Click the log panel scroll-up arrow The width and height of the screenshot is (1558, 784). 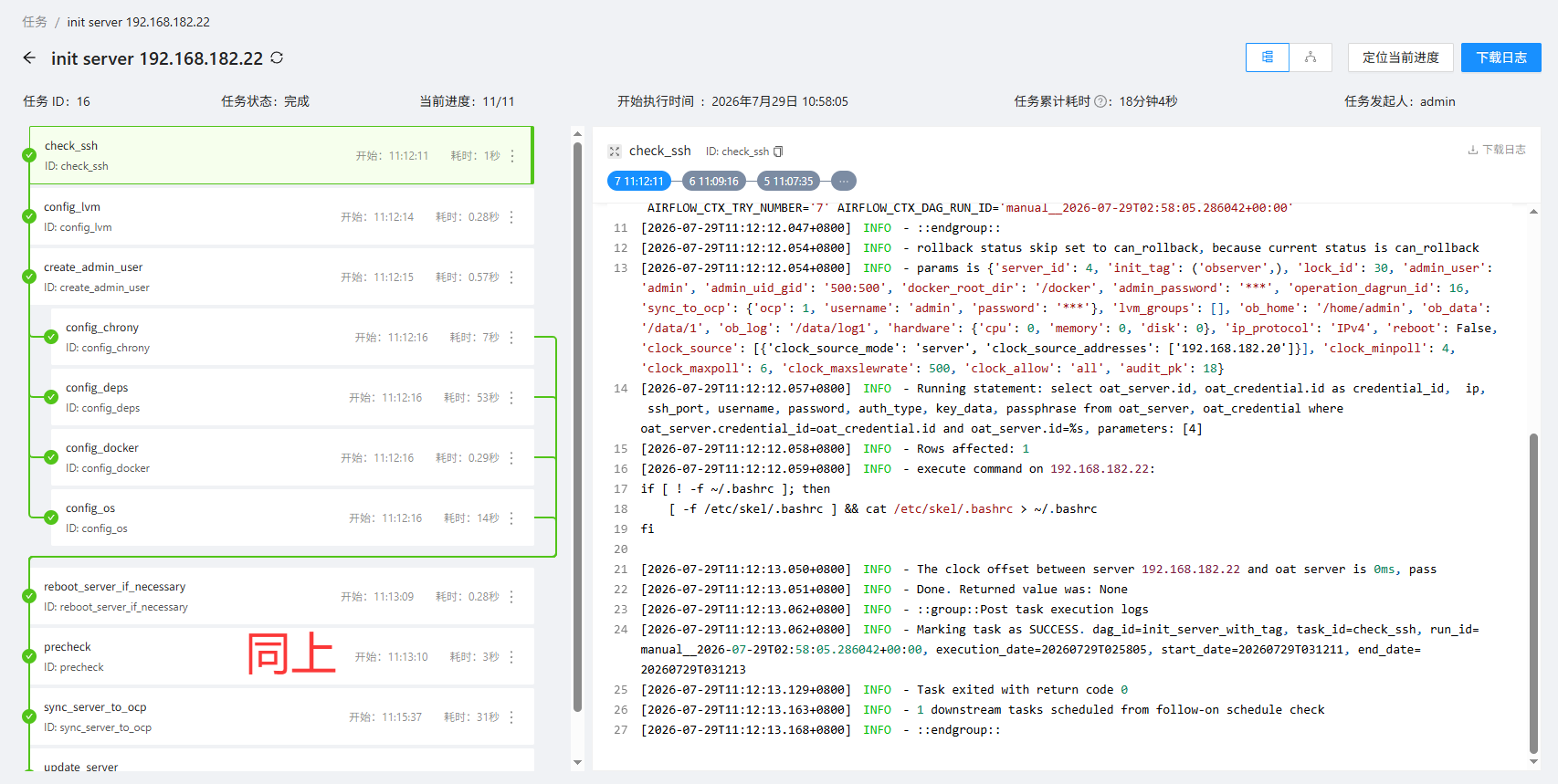[x=1533, y=212]
